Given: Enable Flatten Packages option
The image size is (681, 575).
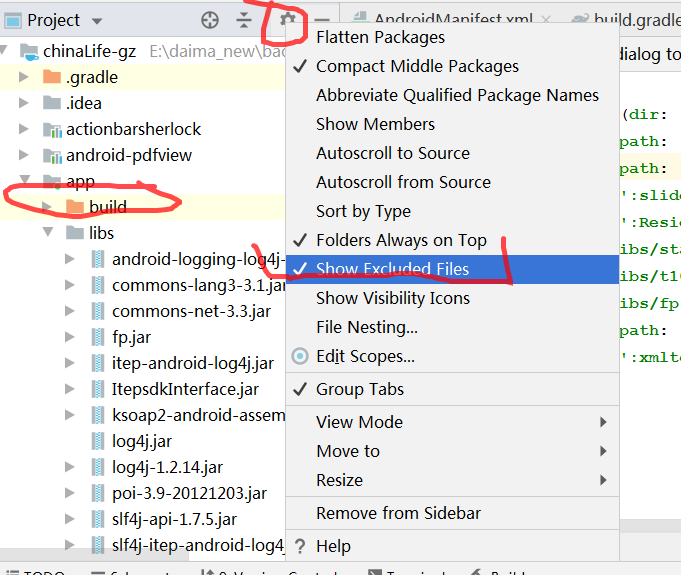Looking at the screenshot, I should click(452, 37).
